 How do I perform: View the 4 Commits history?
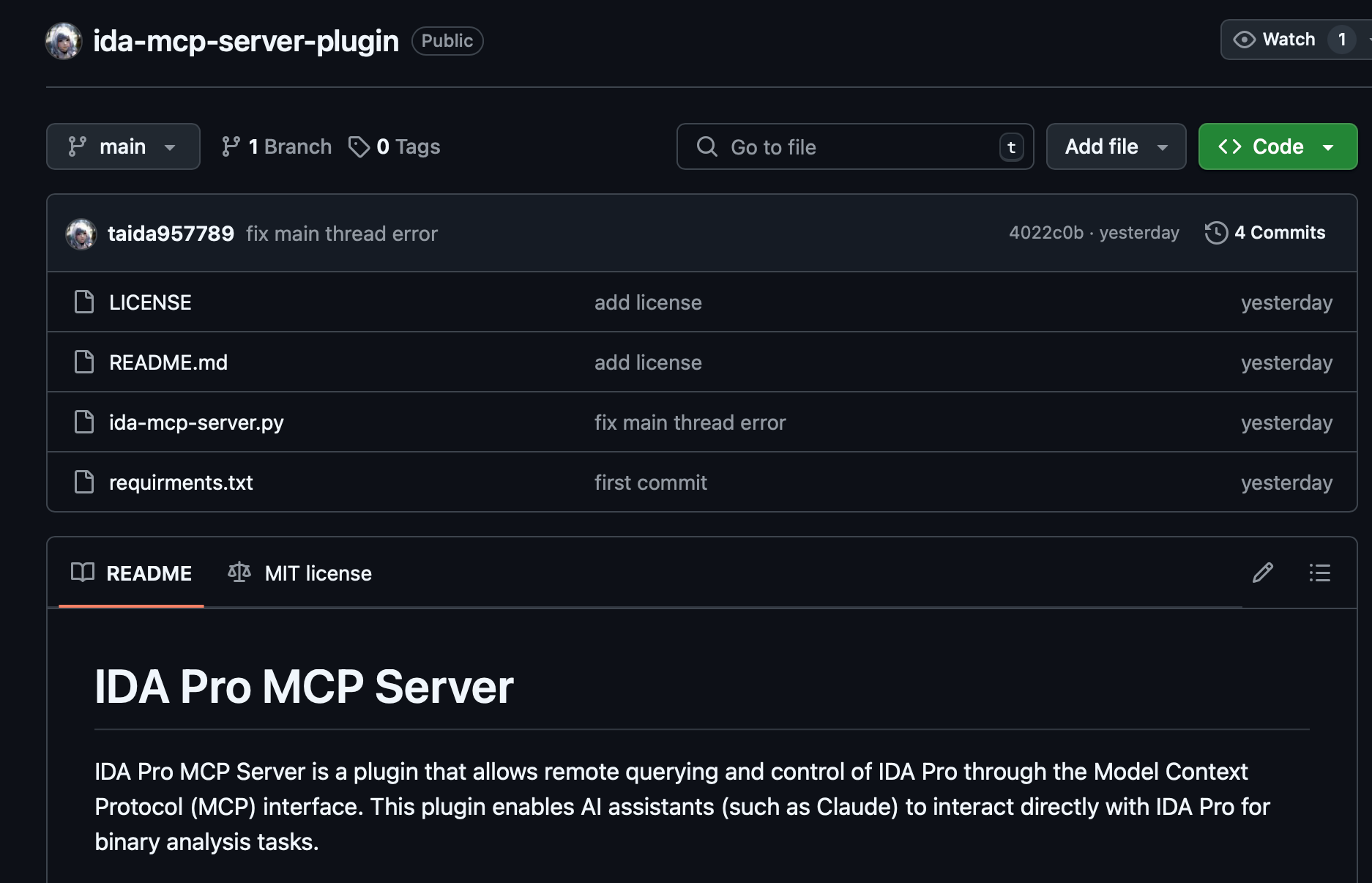(x=1265, y=233)
